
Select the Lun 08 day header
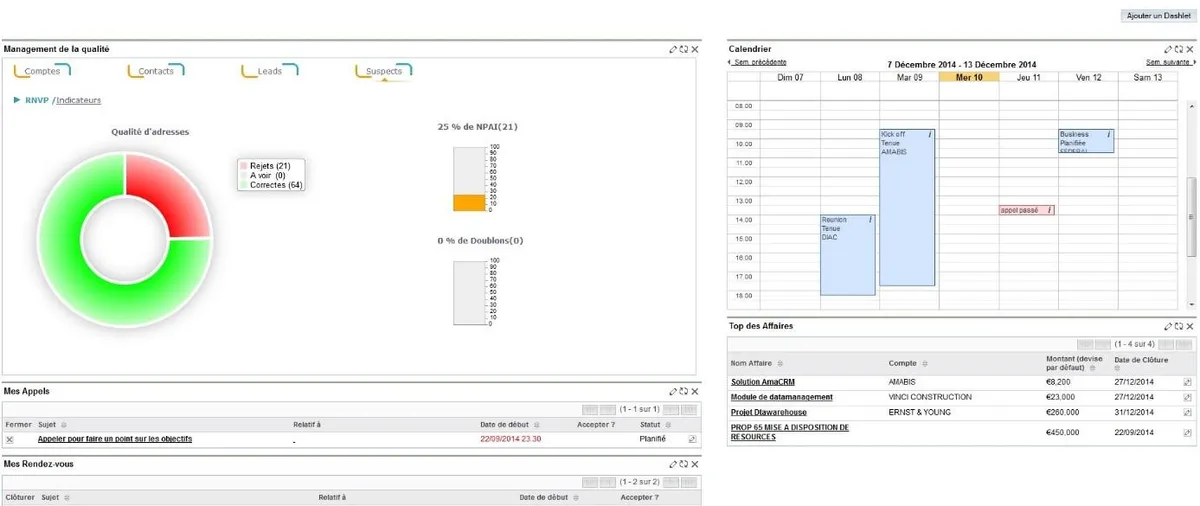point(850,77)
